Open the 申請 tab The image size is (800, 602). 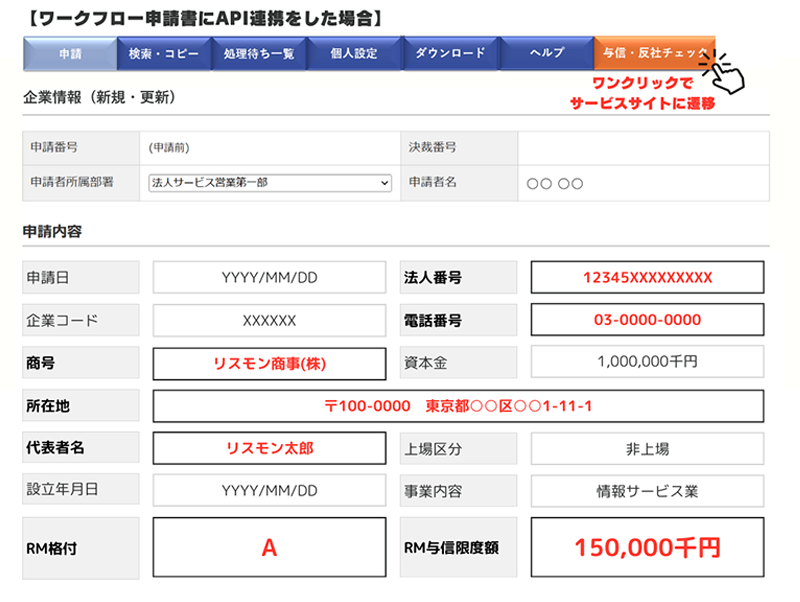[x=69, y=53]
